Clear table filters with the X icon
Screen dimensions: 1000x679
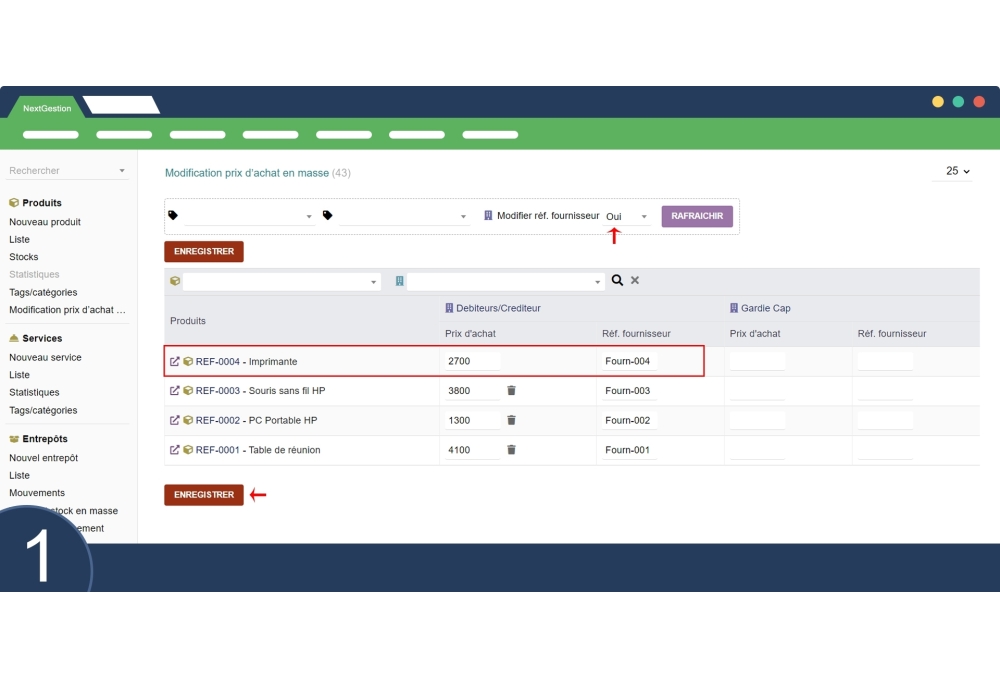tap(635, 281)
